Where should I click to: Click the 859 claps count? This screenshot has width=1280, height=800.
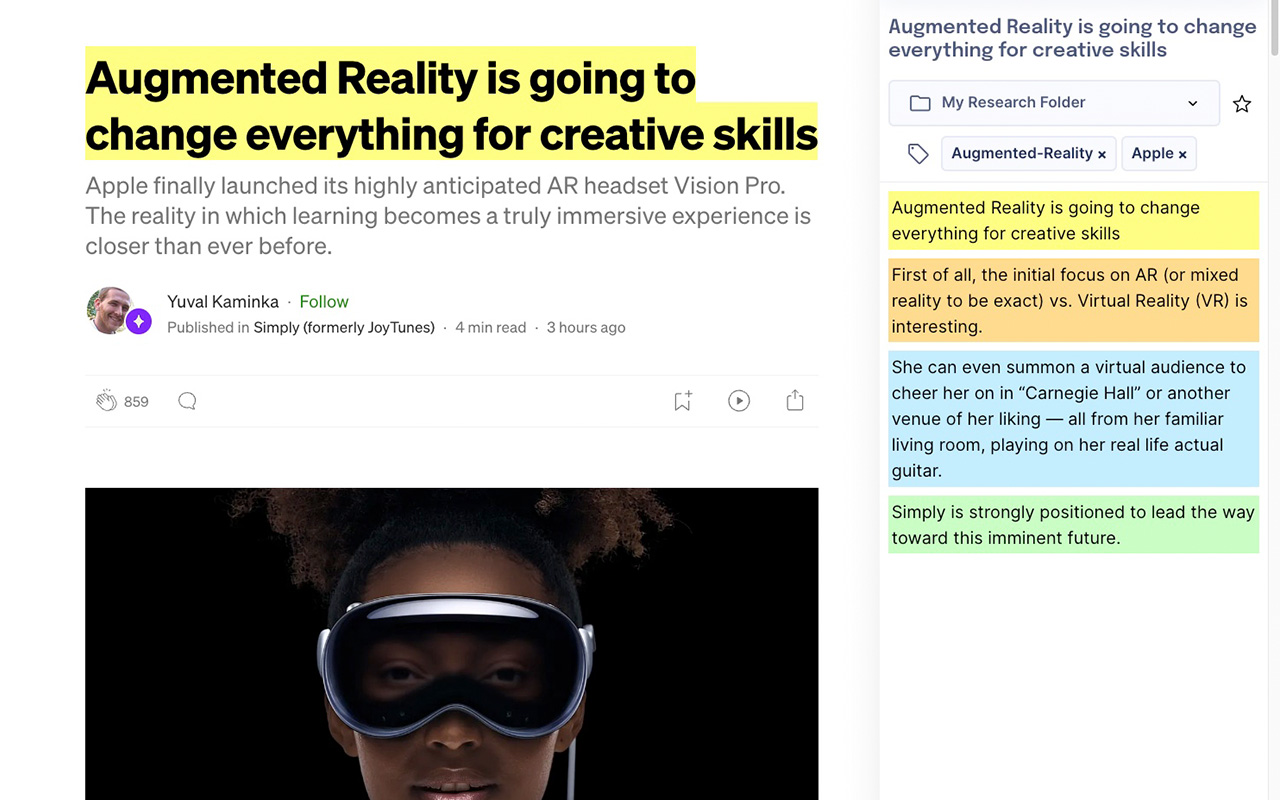pyautogui.click(x=136, y=402)
